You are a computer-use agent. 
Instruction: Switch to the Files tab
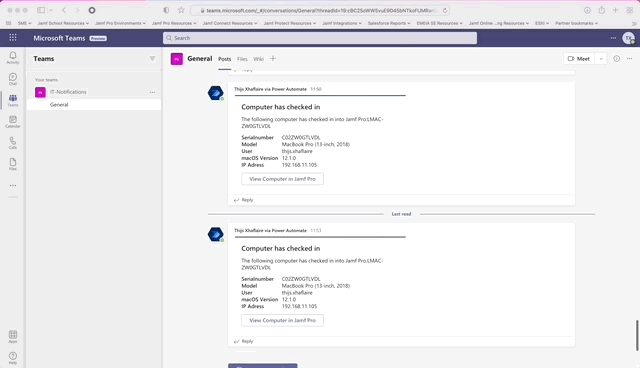pos(242,59)
